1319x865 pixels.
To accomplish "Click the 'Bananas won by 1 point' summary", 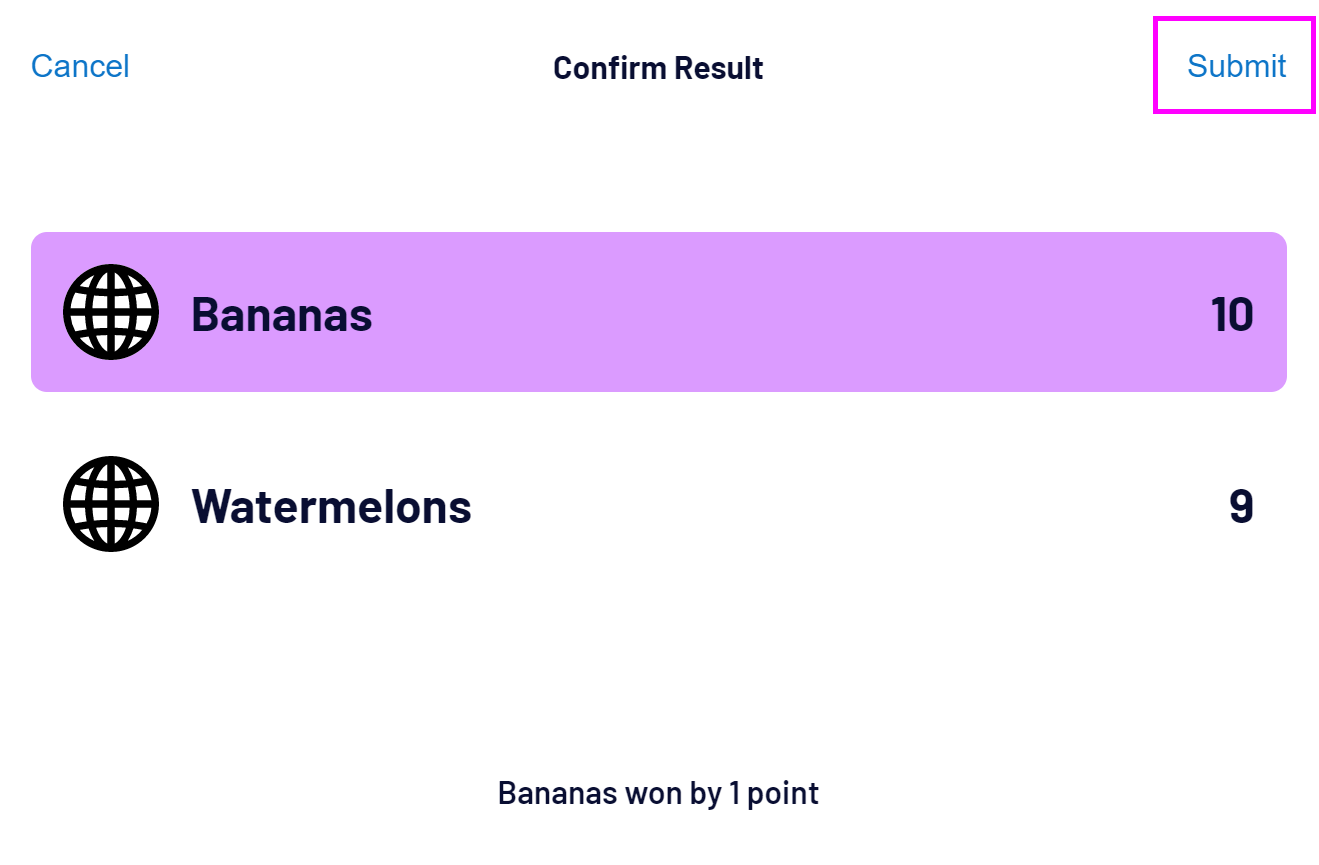I will click(x=658, y=793).
